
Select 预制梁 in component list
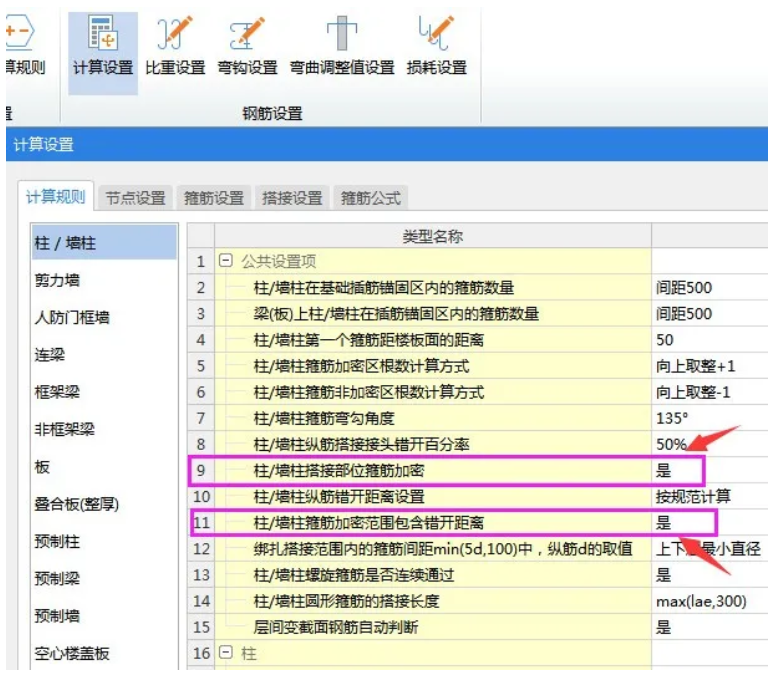coord(104,579)
